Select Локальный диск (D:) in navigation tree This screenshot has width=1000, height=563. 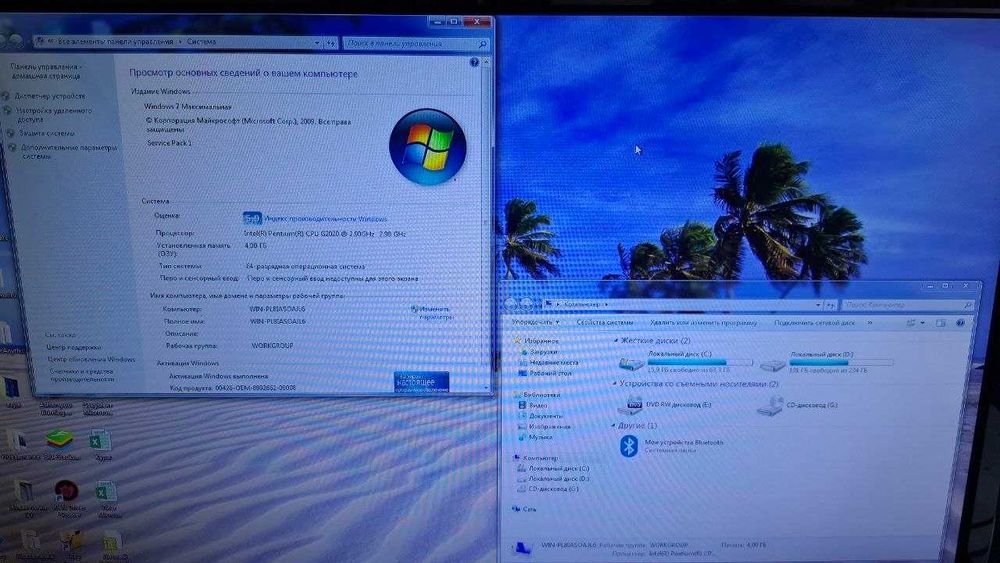558,479
